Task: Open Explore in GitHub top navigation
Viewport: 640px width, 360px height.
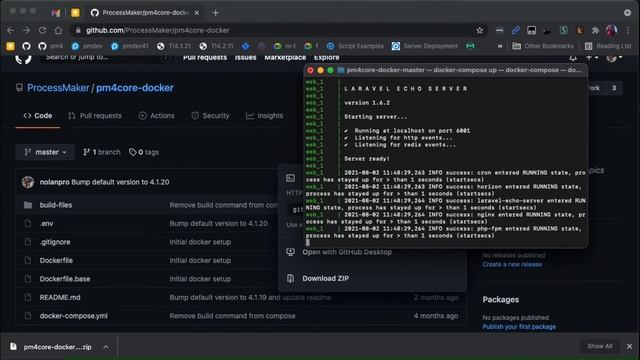Action: pos(327,58)
